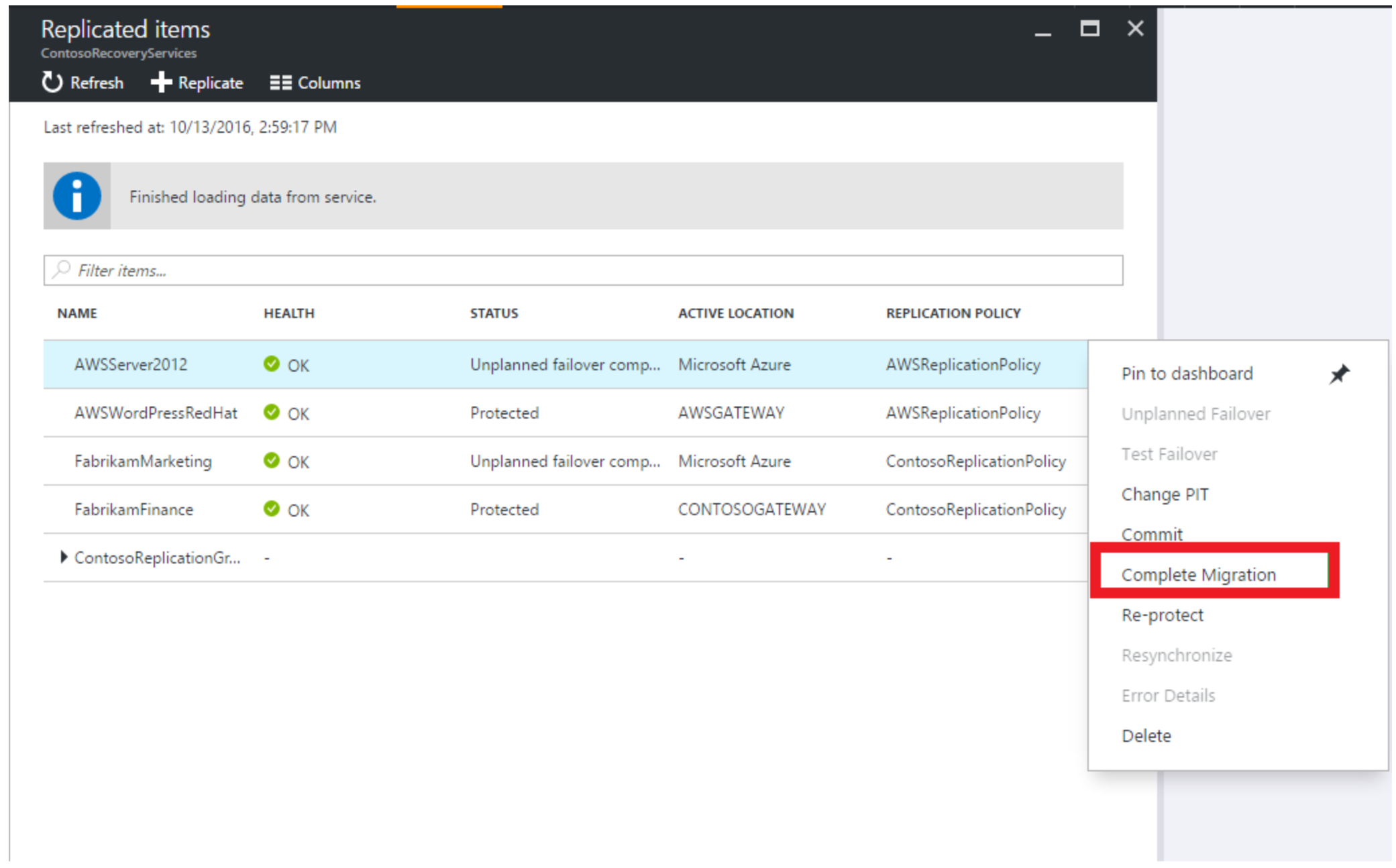
Task: Select Re-protect from the context menu
Action: [1163, 615]
